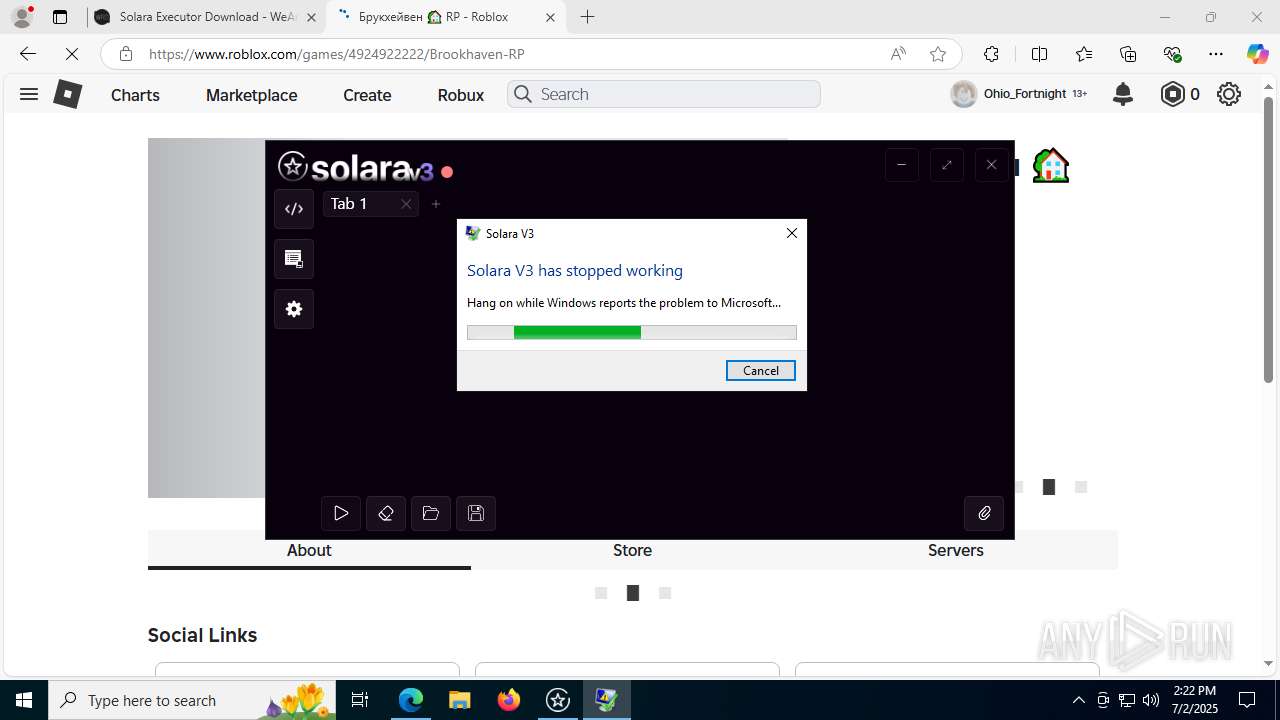Close the Solara Executor Download tab
Viewport: 1280px width, 720px height.
(x=311, y=17)
